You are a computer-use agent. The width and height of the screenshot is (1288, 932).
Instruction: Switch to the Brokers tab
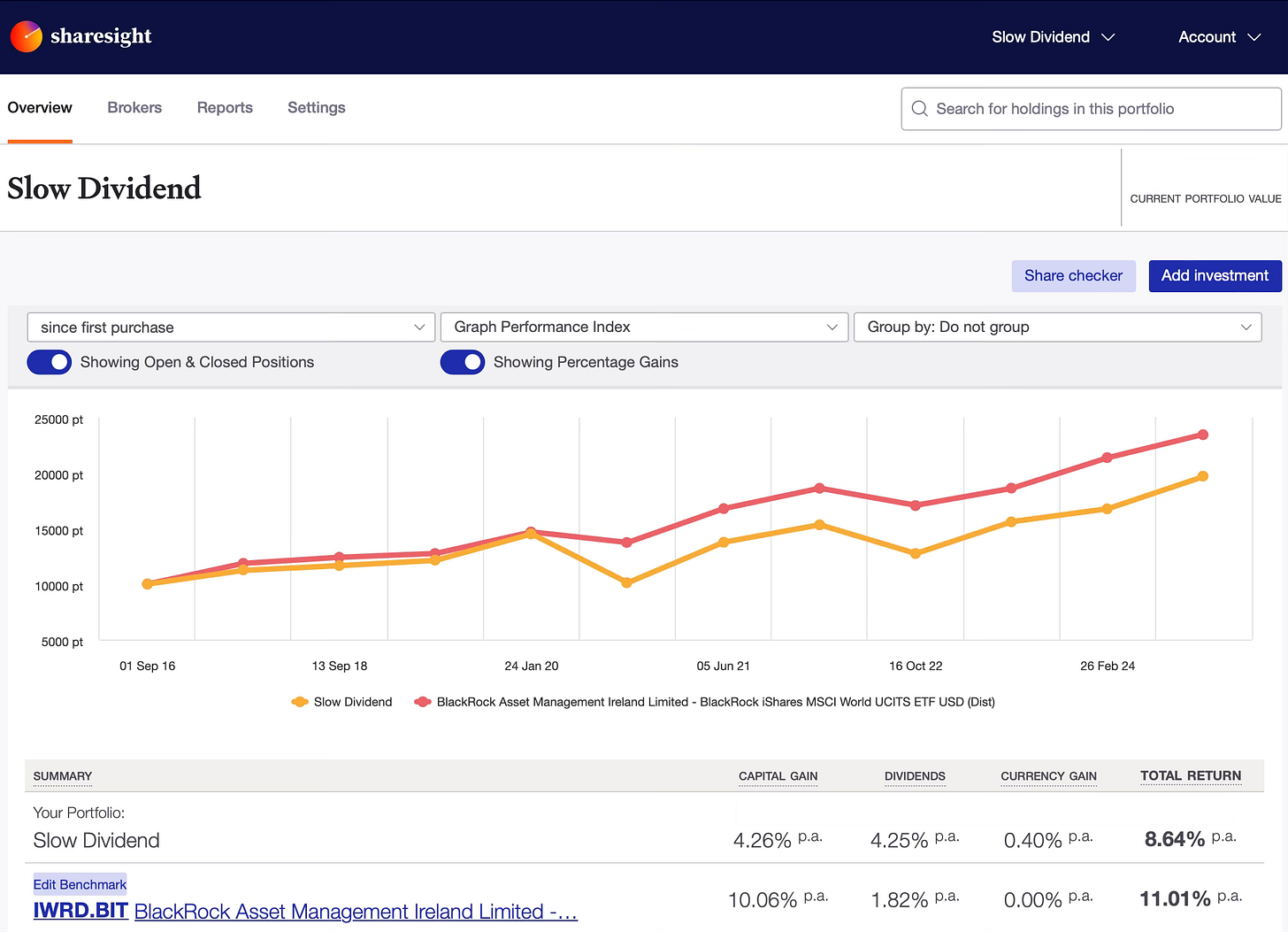(134, 108)
